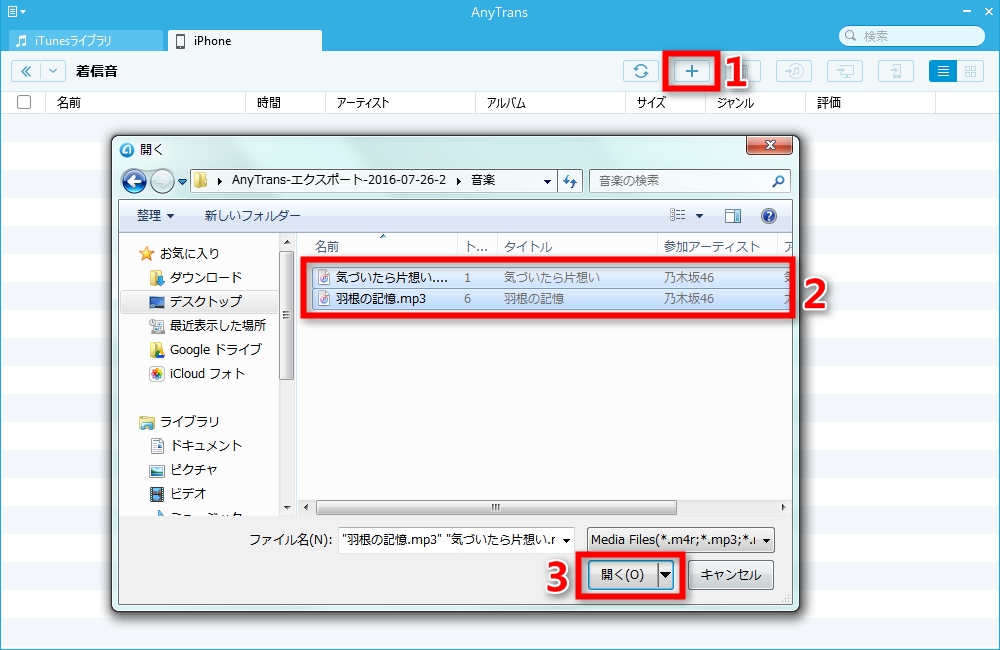Open the 整理 menu
This screenshot has height=650, width=1000.
pos(155,216)
